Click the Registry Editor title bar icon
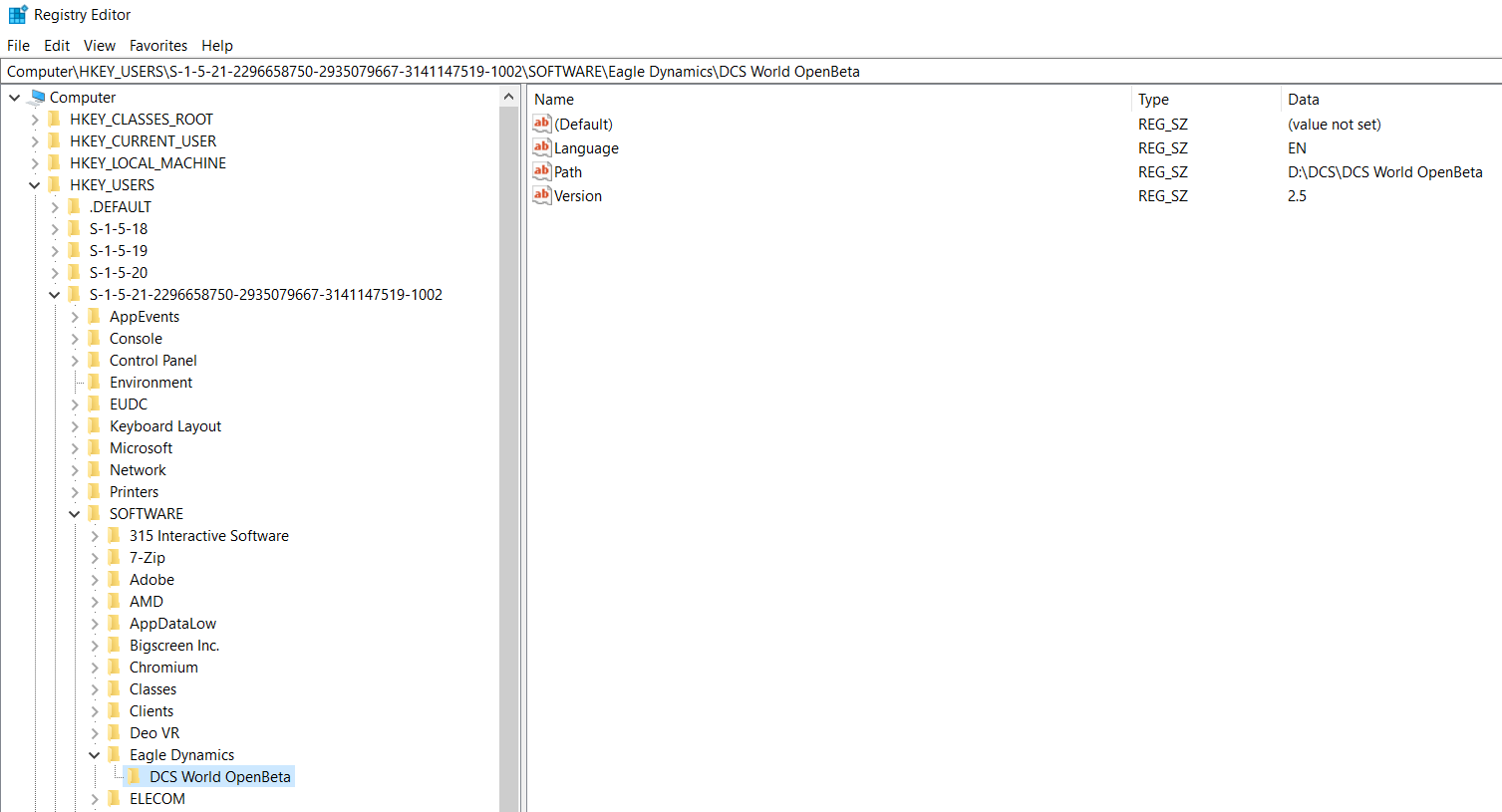Viewport: 1502px width, 812px height. [18, 15]
